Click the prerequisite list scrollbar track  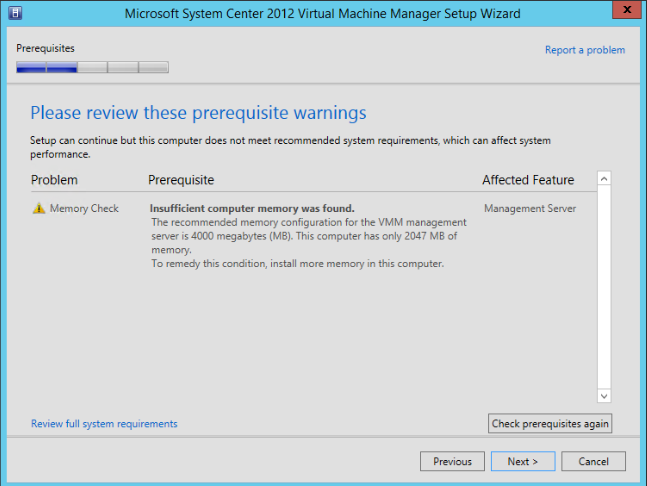click(604, 290)
